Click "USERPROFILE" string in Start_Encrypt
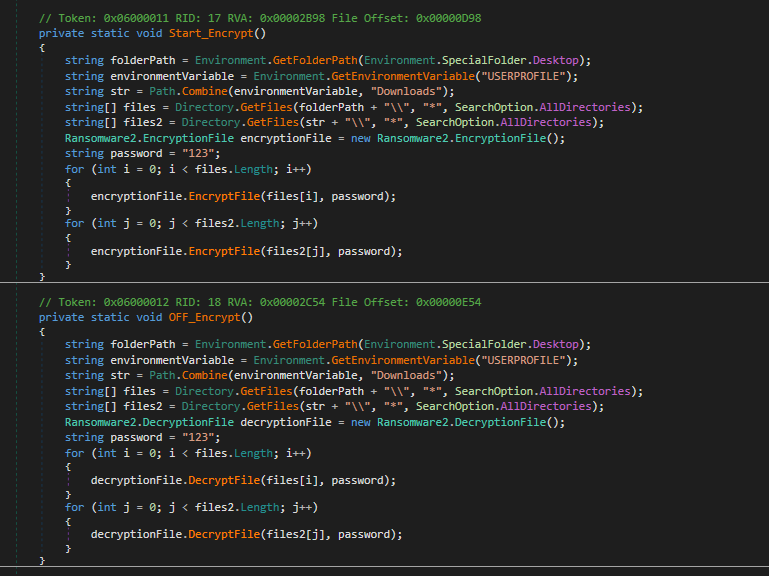This screenshot has height=576, width=769. click(523, 76)
